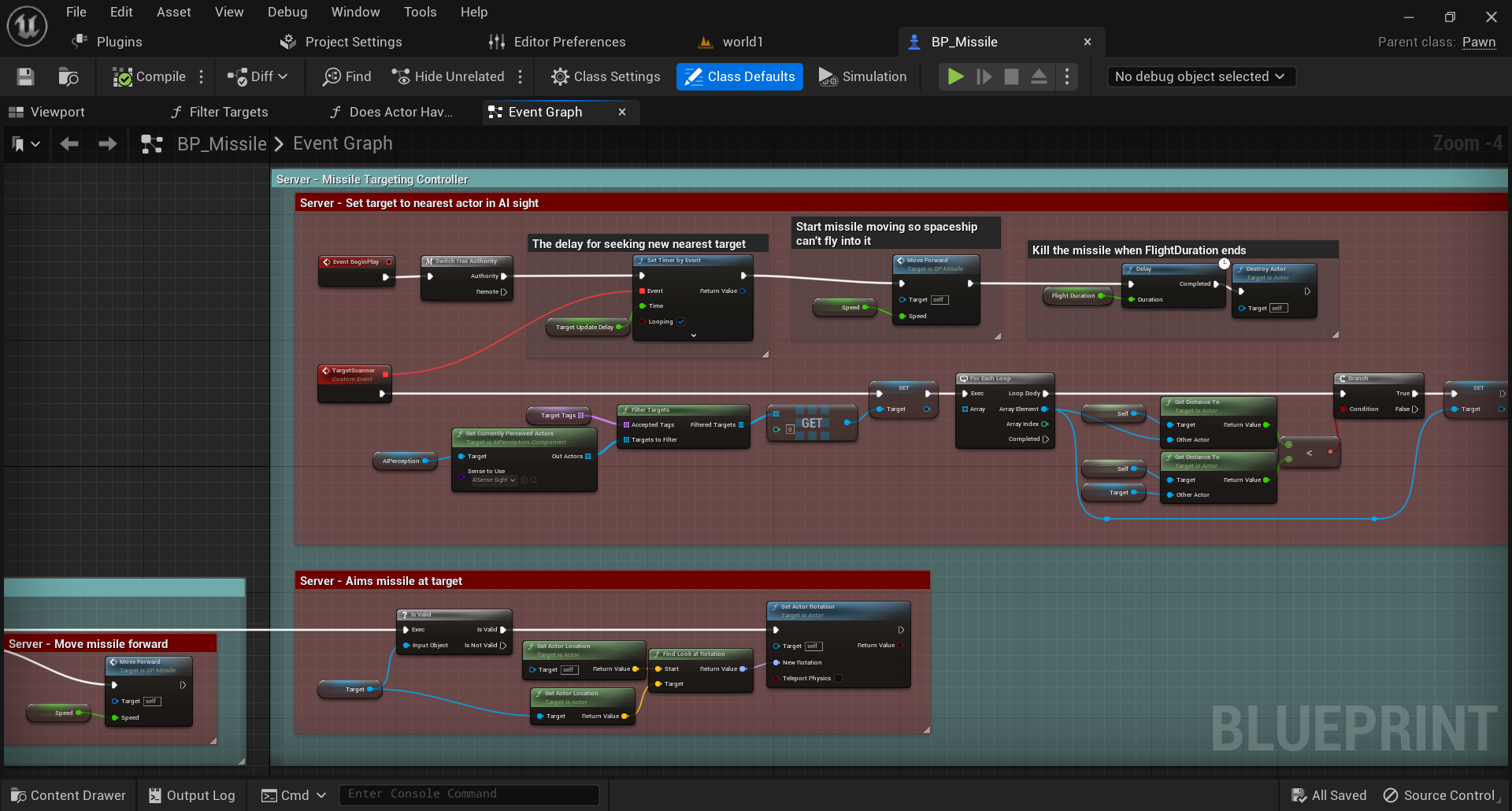Open Hide Unrelated options menu
This screenshot has width=1512, height=811.
[x=521, y=76]
